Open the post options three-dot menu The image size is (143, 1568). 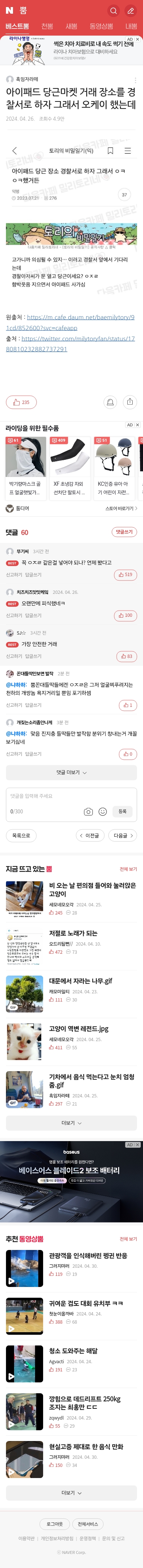pyautogui.click(x=135, y=80)
